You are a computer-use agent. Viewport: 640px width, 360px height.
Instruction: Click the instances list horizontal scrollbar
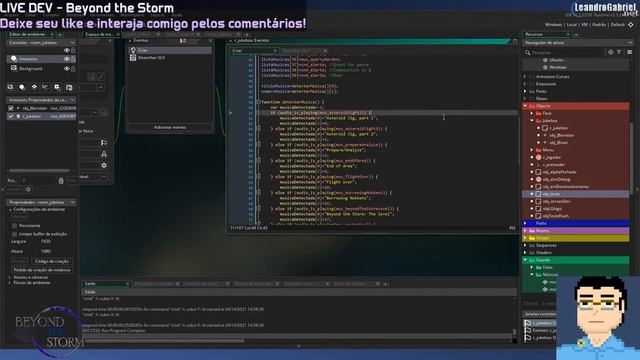click(39, 170)
